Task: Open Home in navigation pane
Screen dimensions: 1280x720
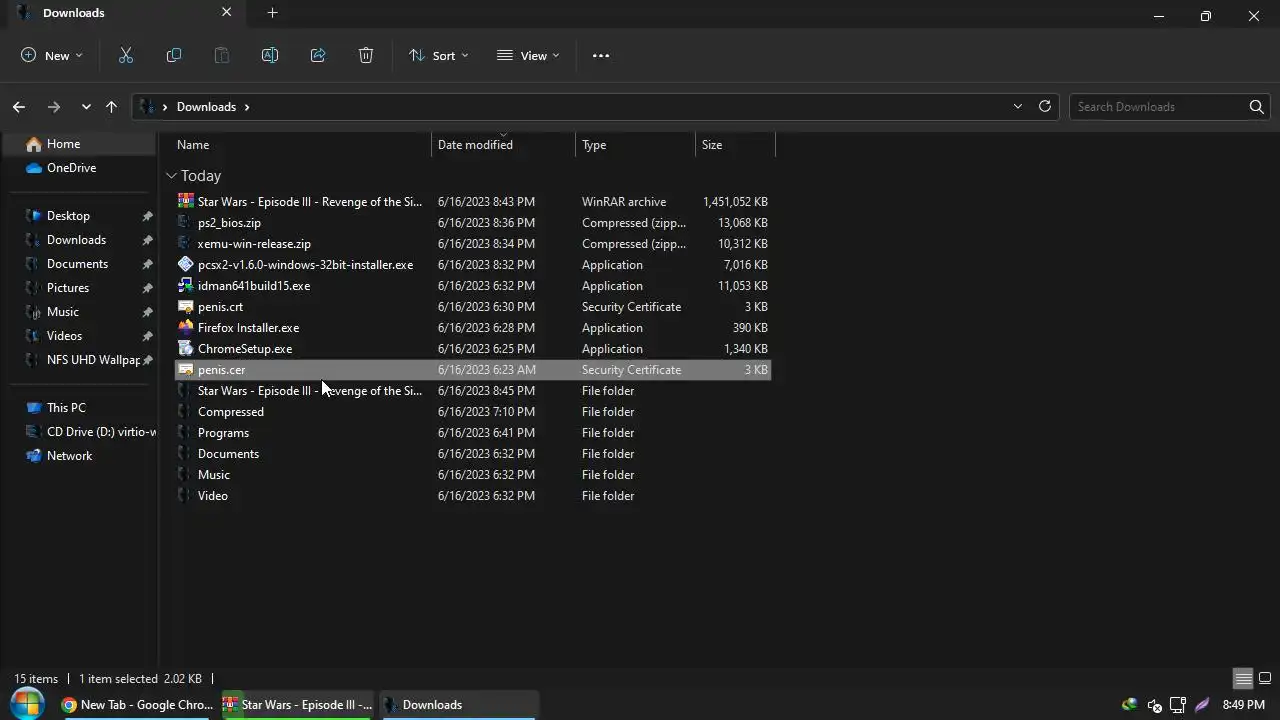Action: (80, 144)
